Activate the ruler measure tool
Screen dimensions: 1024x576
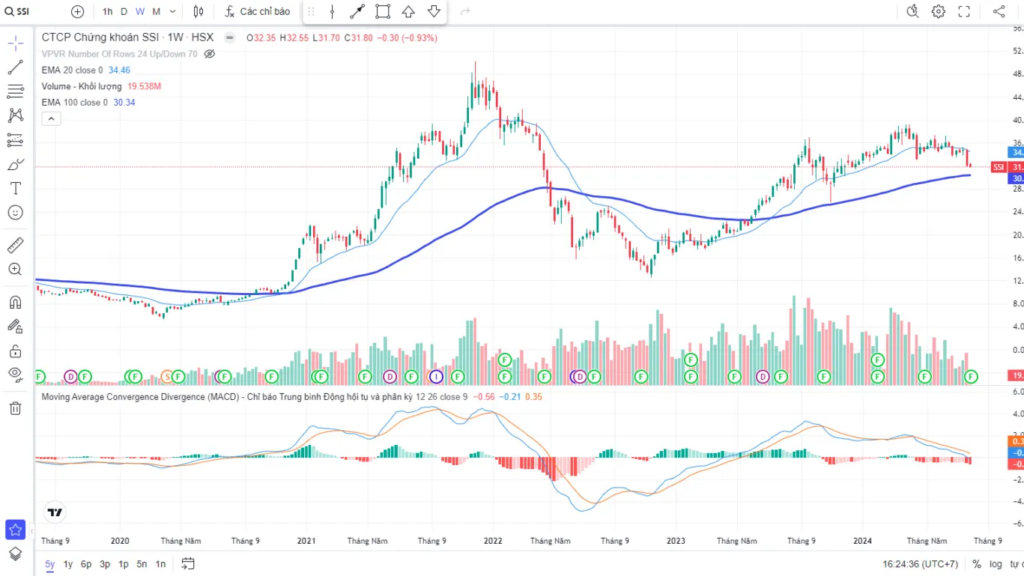click(15, 245)
